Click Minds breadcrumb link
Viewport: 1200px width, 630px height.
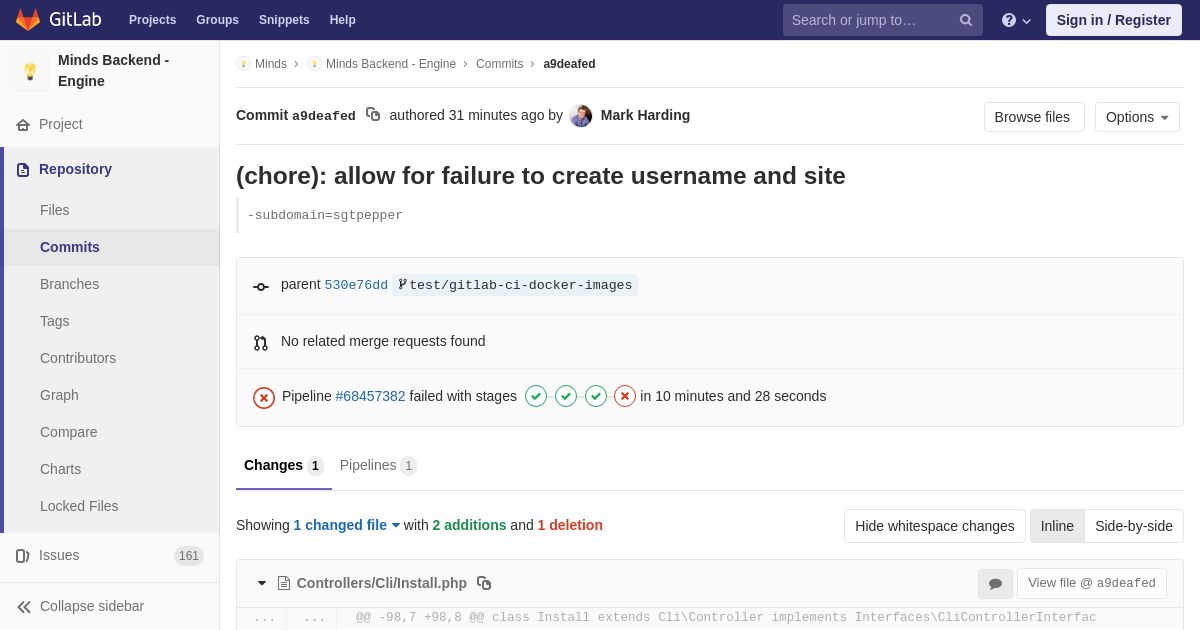[271, 64]
